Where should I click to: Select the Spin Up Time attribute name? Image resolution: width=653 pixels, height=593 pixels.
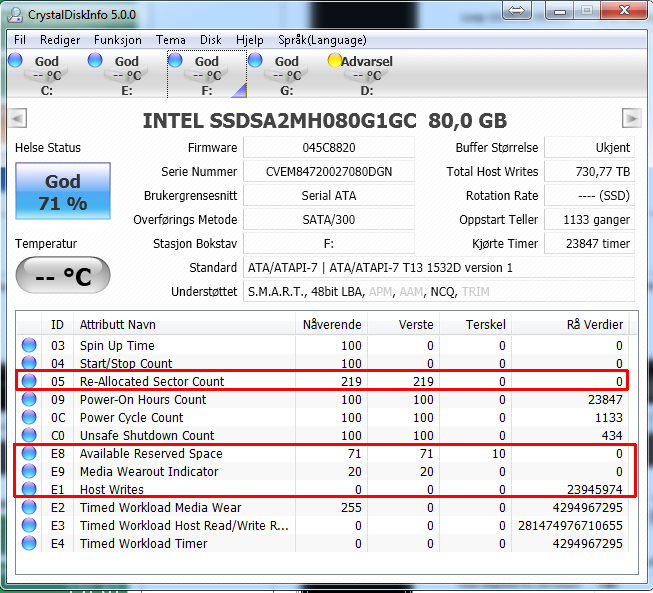(117, 346)
